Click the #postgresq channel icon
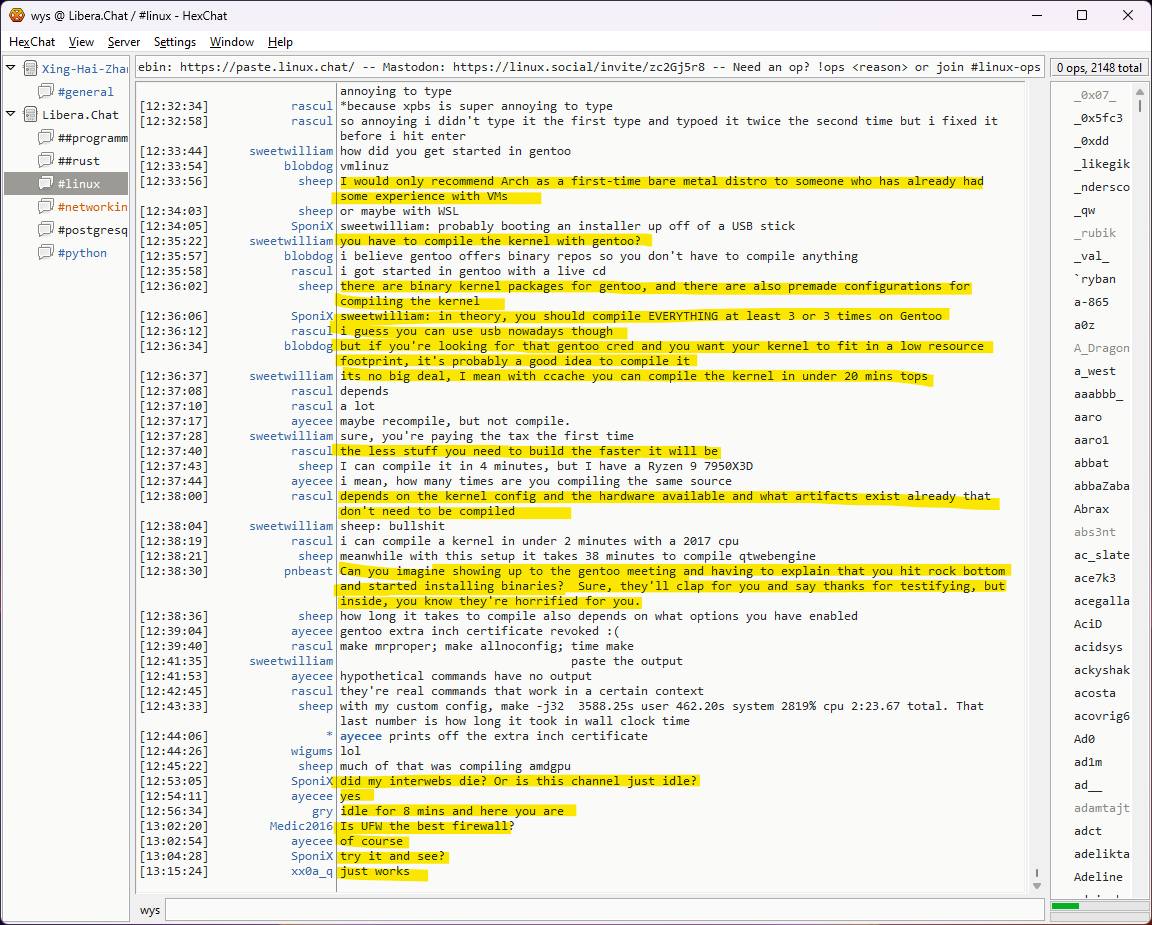The height and width of the screenshot is (925, 1152). pos(46,230)
